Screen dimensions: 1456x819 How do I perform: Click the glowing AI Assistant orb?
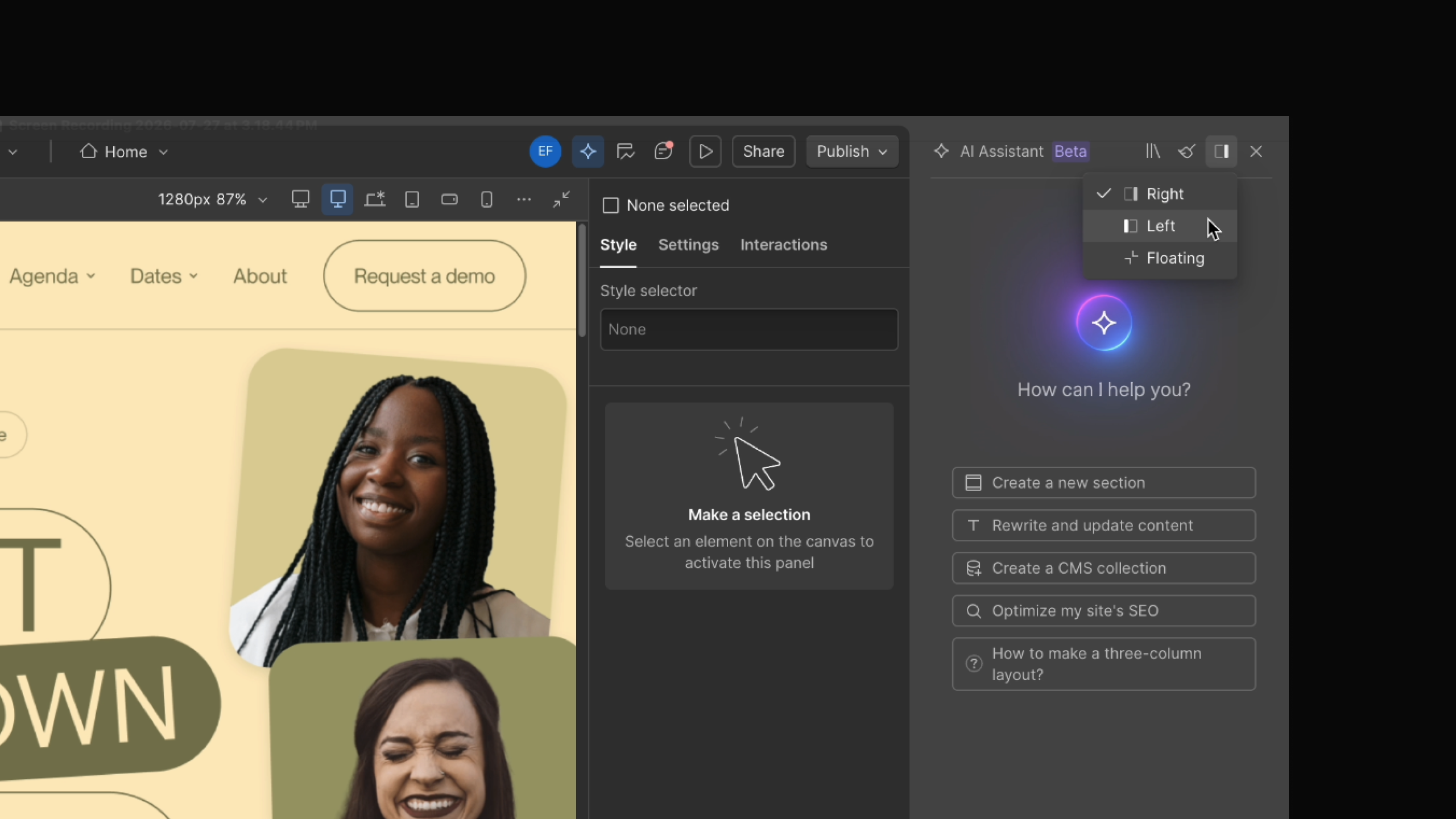point(1104,323)
